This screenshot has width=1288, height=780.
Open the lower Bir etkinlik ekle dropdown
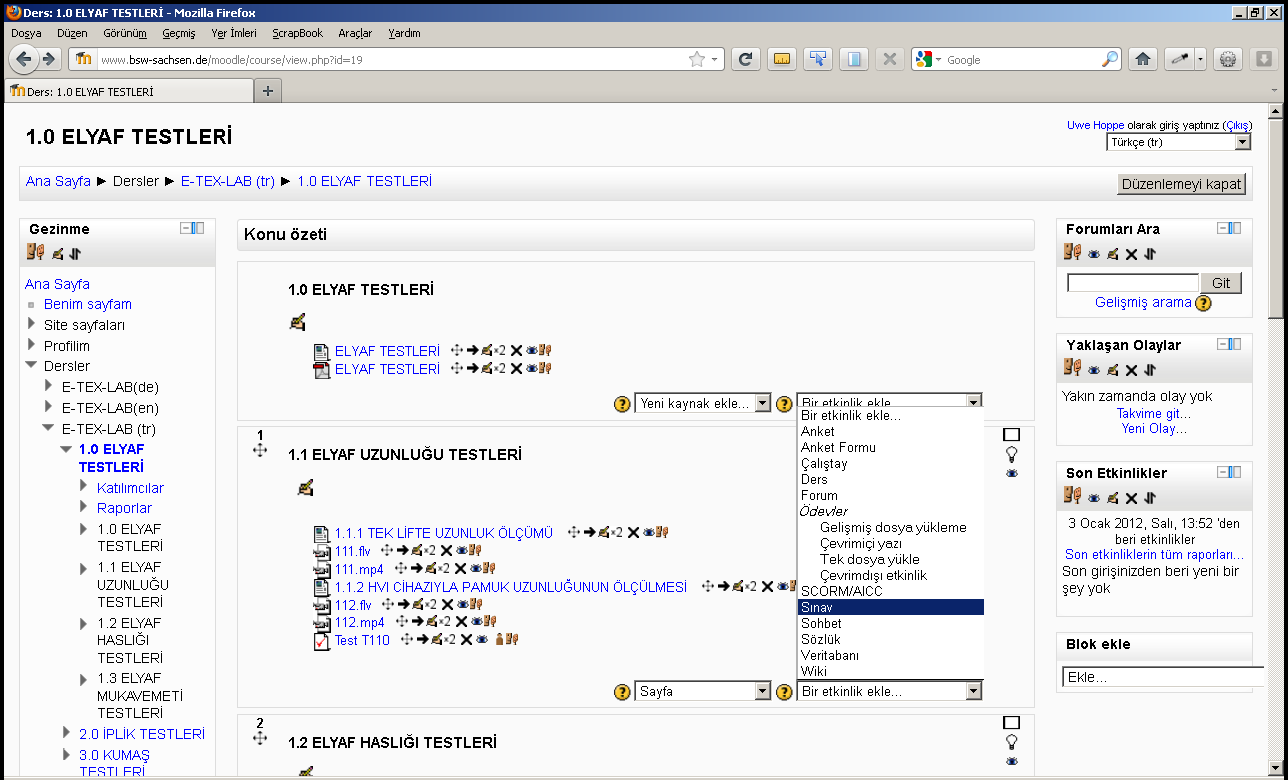pos(890,691)
